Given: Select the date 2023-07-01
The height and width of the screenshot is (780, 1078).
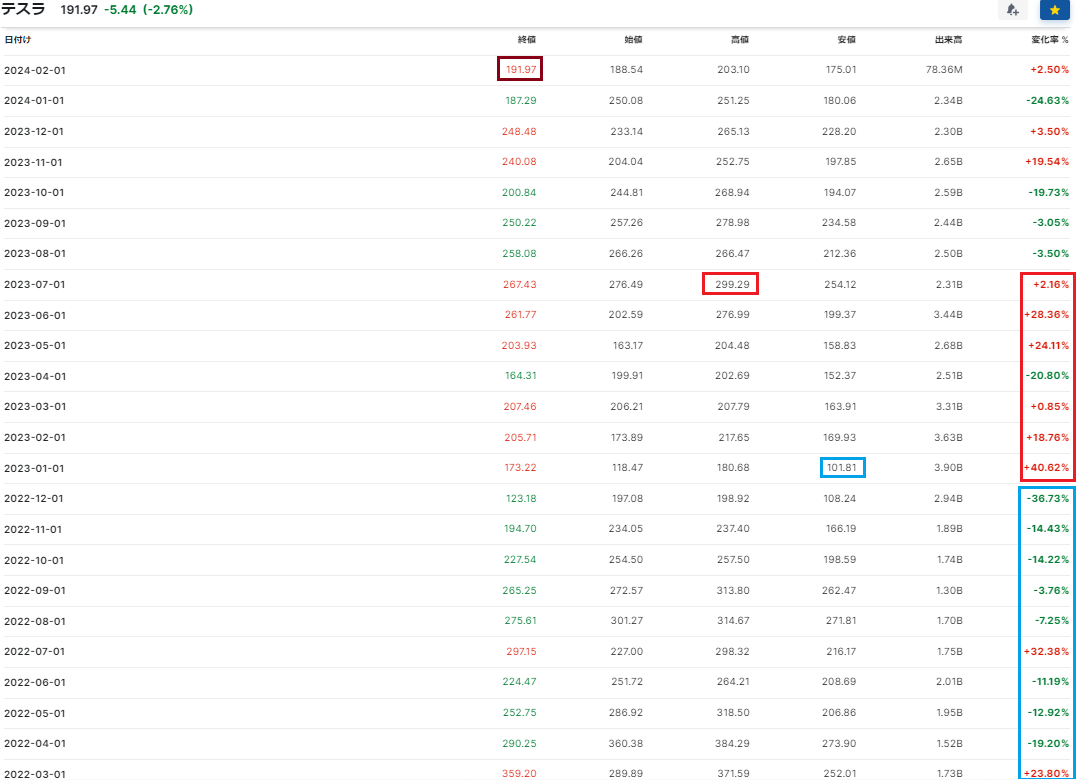Looking at the screenshot, I should [34, 285].
